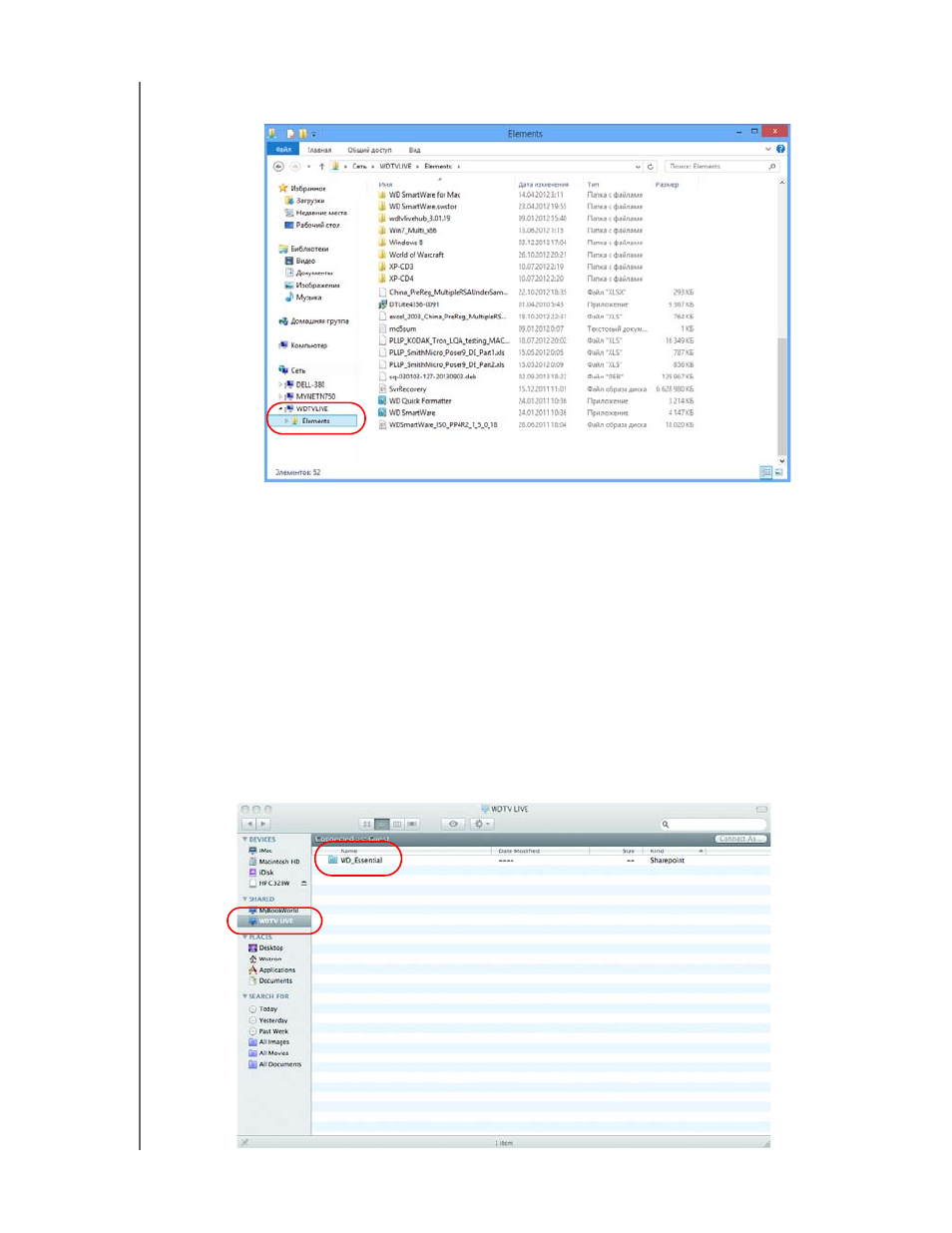Screen dimensions: 952x1233
Task: Open Applications in Finder sidebar
Action: (272, 970)
